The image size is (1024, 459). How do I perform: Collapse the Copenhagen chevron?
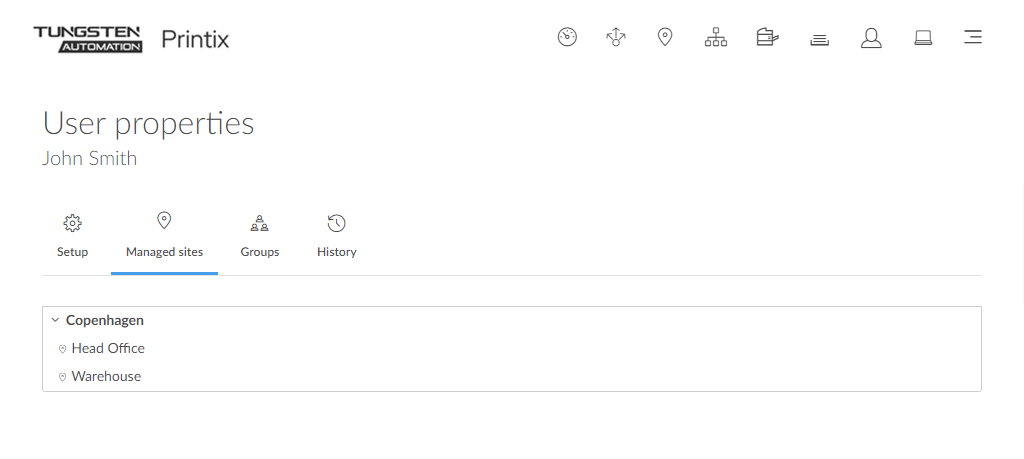point(55,321)
